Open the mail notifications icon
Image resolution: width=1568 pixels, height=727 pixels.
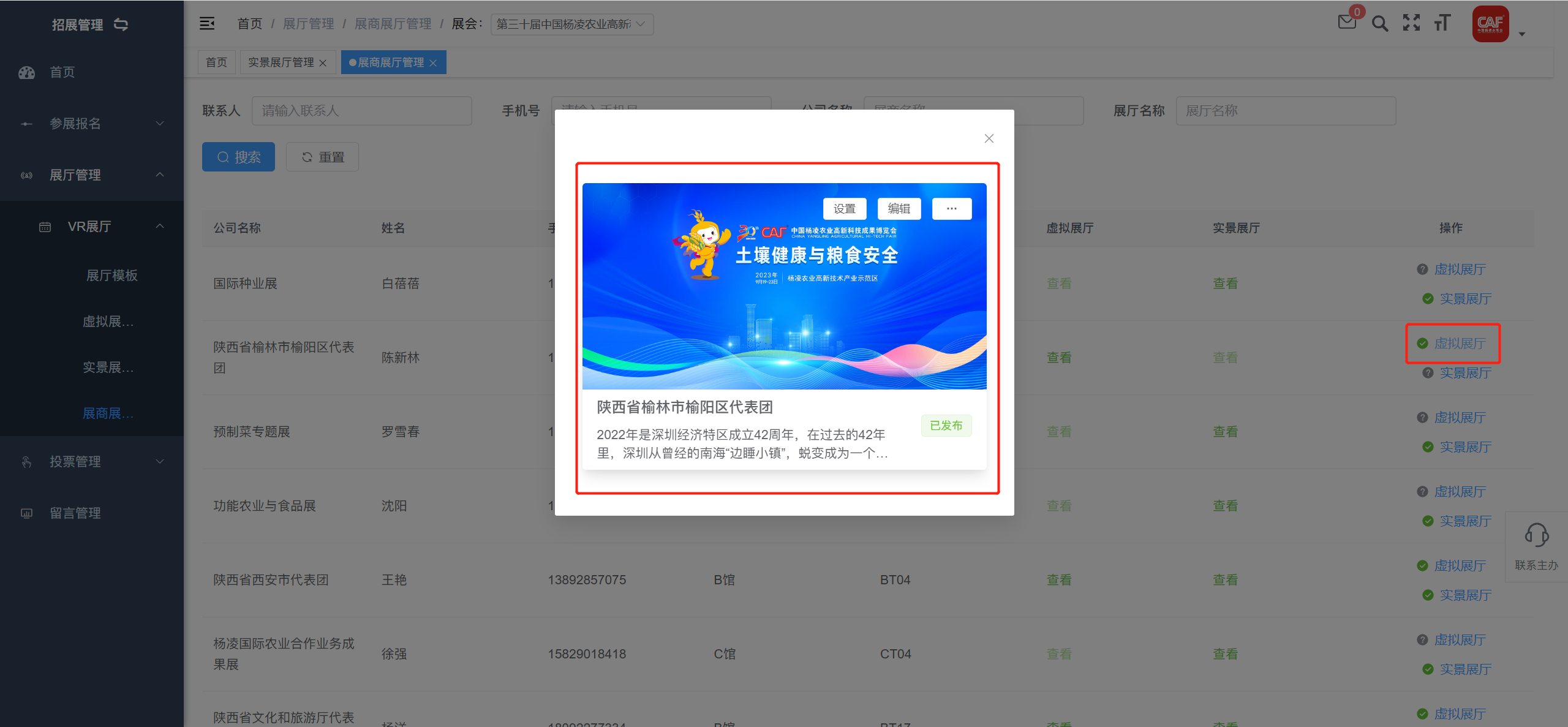[1347, 23]
